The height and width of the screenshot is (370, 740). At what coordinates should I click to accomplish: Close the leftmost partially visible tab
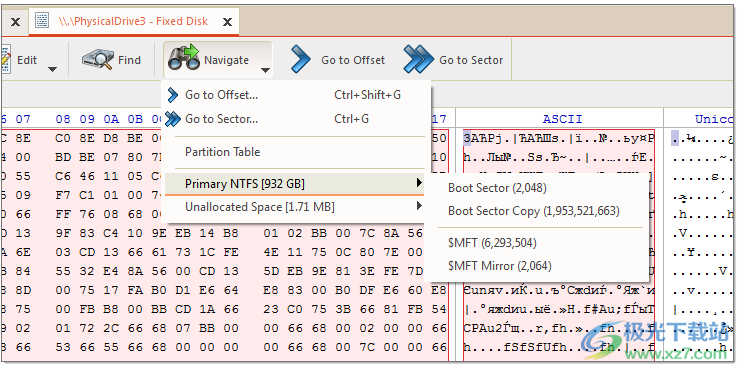[15, 22]
